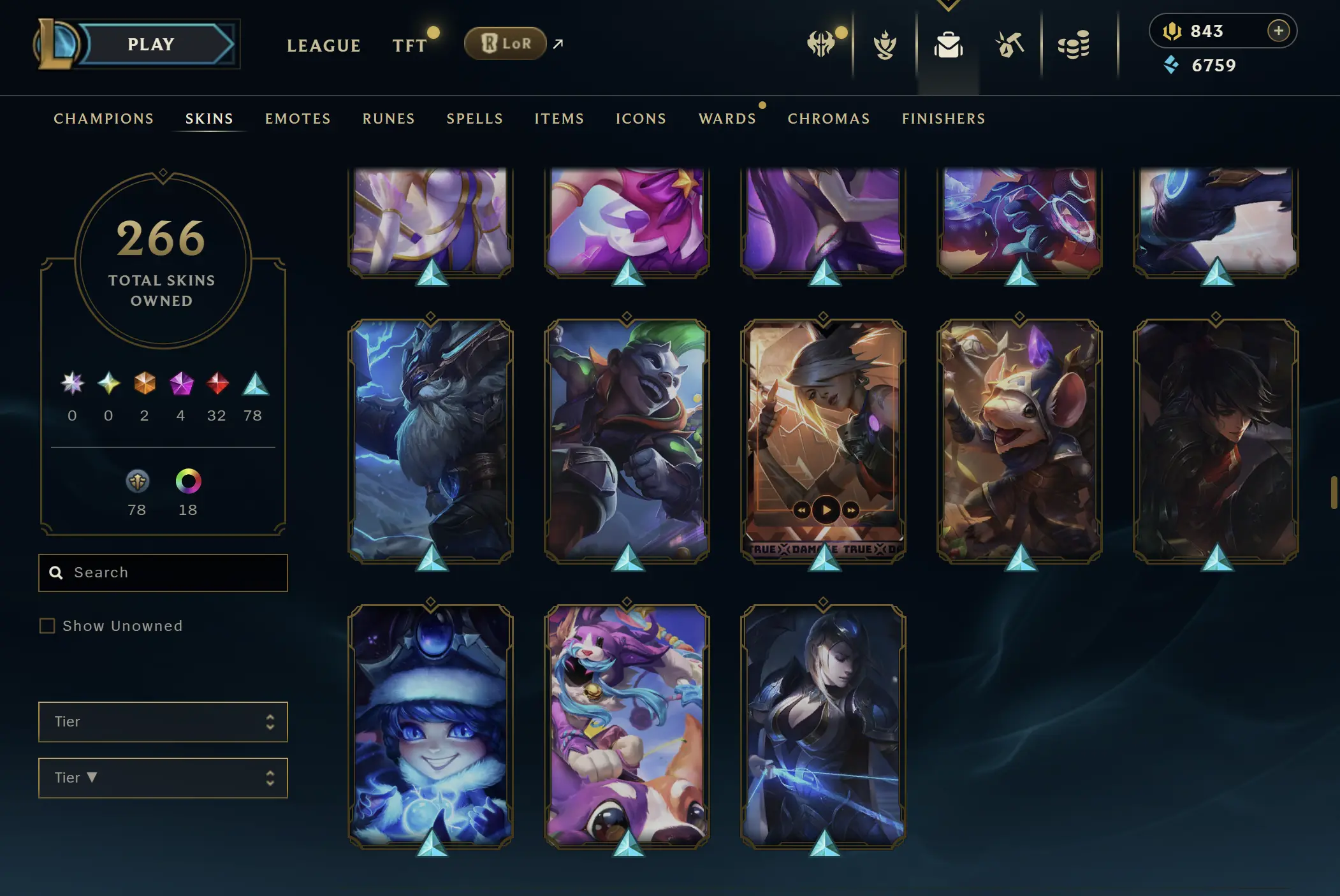Click the Search input field

[x=163, y=572]
